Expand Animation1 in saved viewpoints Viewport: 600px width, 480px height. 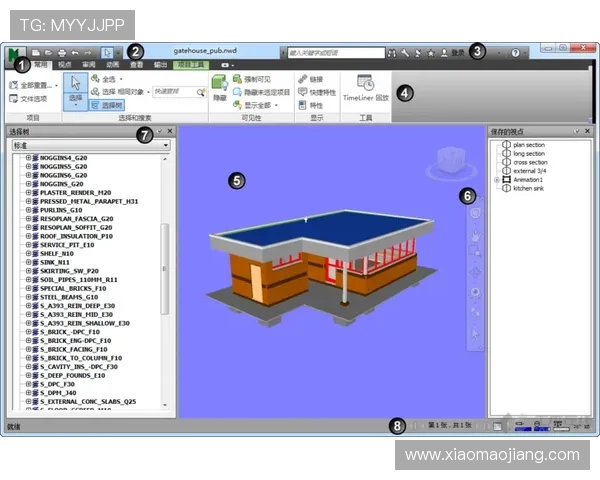497,180
